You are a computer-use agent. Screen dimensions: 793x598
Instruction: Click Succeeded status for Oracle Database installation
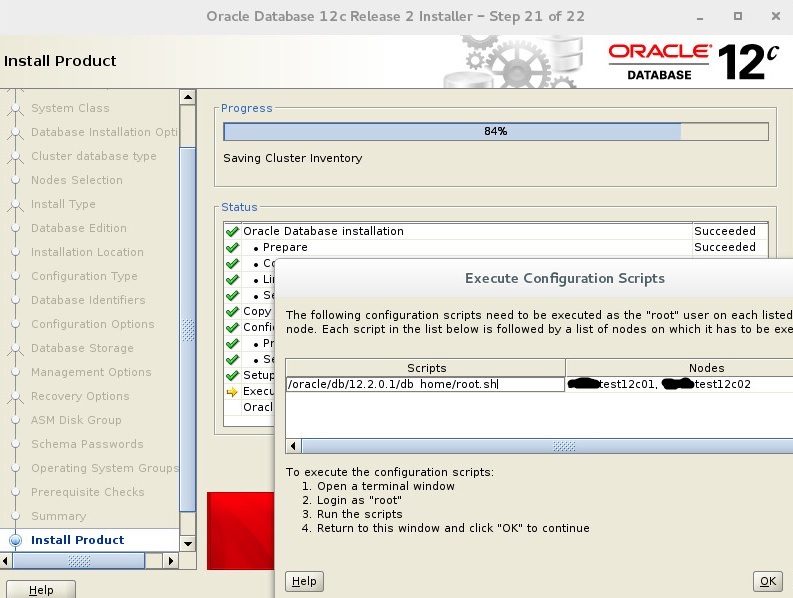(x=725, y=231)
